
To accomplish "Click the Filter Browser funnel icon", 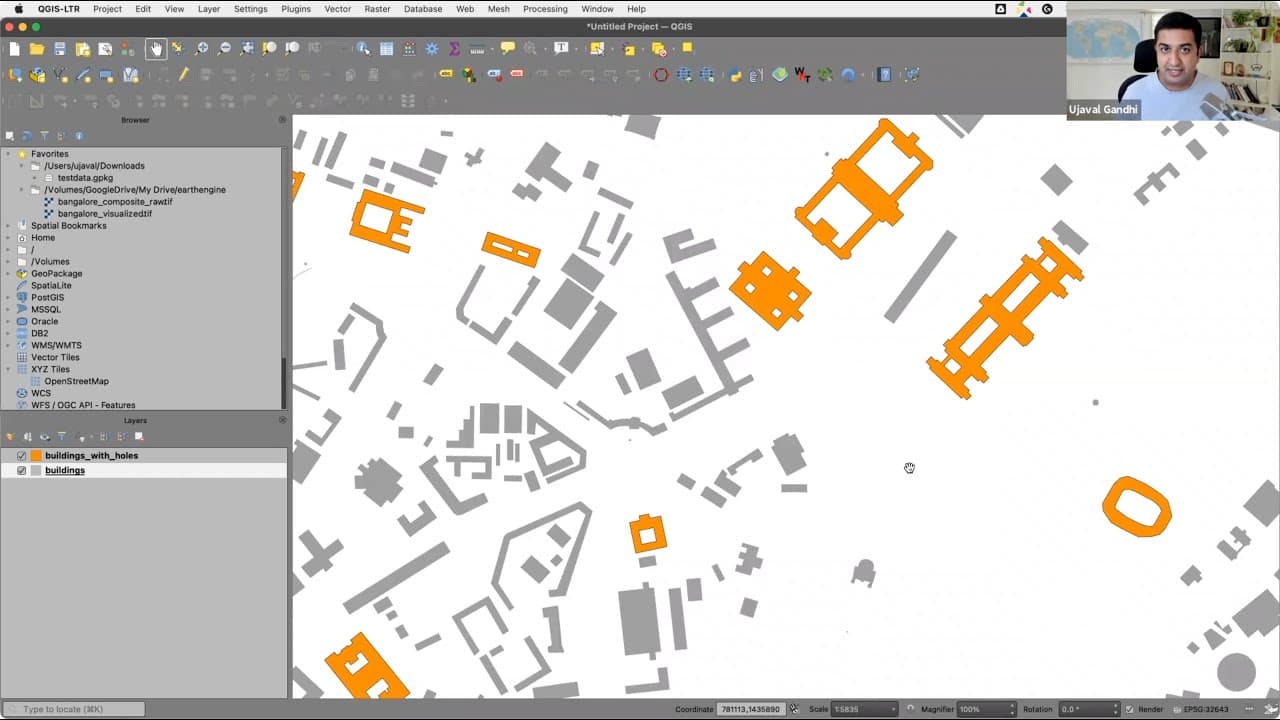I will click(44, 136).
